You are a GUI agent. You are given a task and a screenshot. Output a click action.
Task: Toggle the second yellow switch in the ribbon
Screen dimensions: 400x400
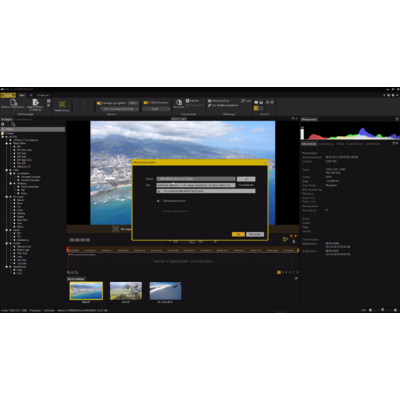(x=146, y=103)
